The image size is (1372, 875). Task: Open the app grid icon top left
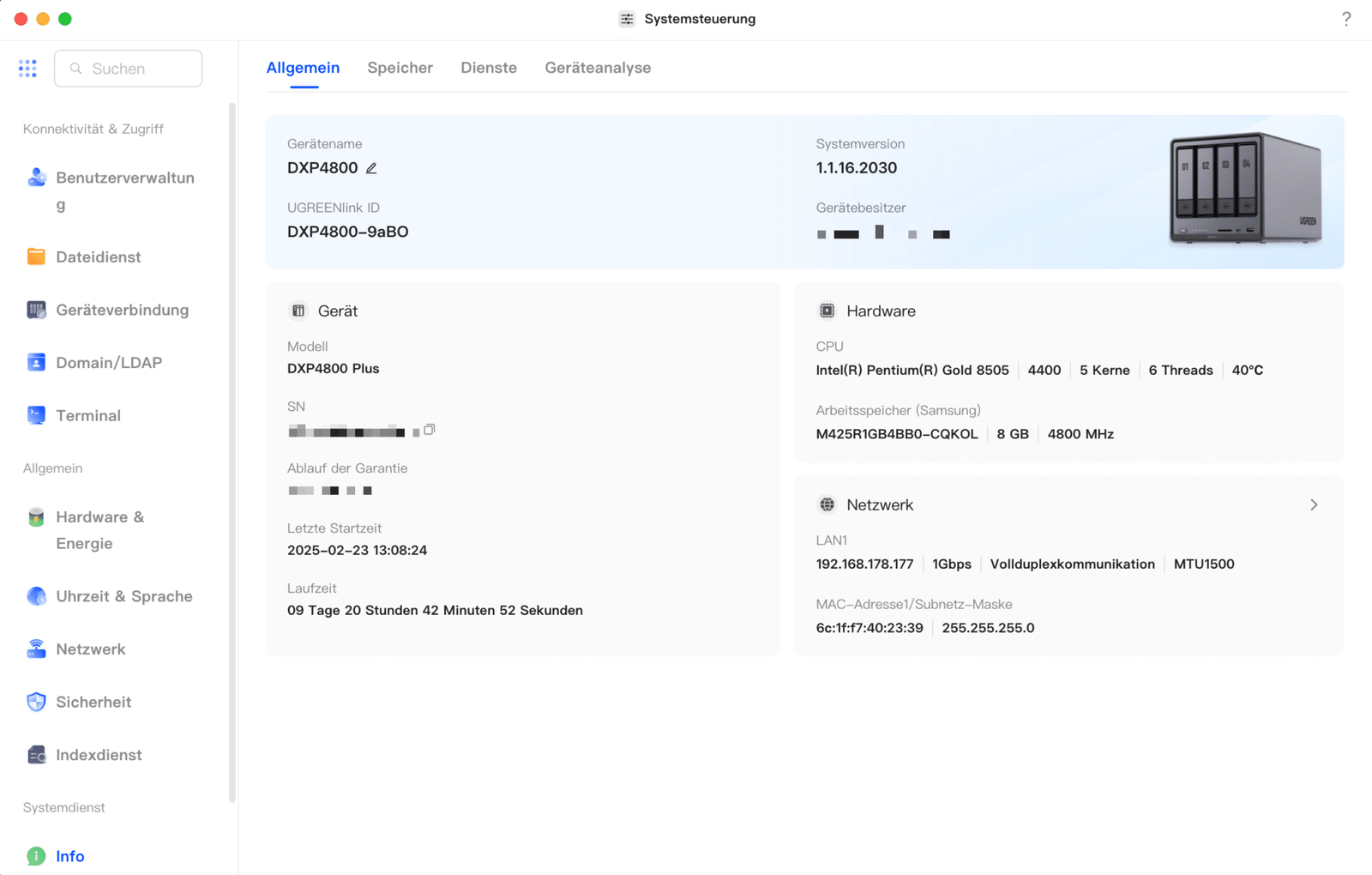coord(27,68)
